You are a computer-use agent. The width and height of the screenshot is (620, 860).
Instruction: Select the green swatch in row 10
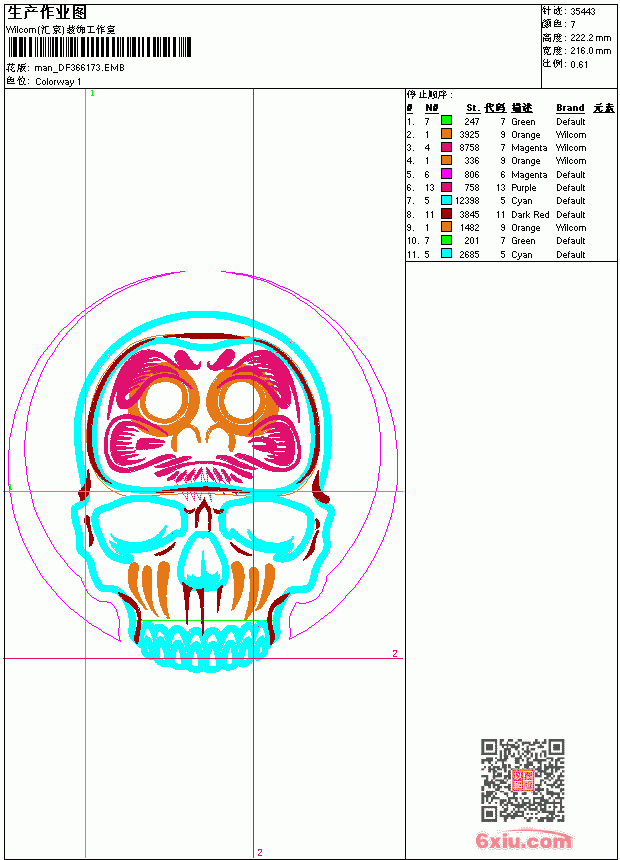pos(447,240)
